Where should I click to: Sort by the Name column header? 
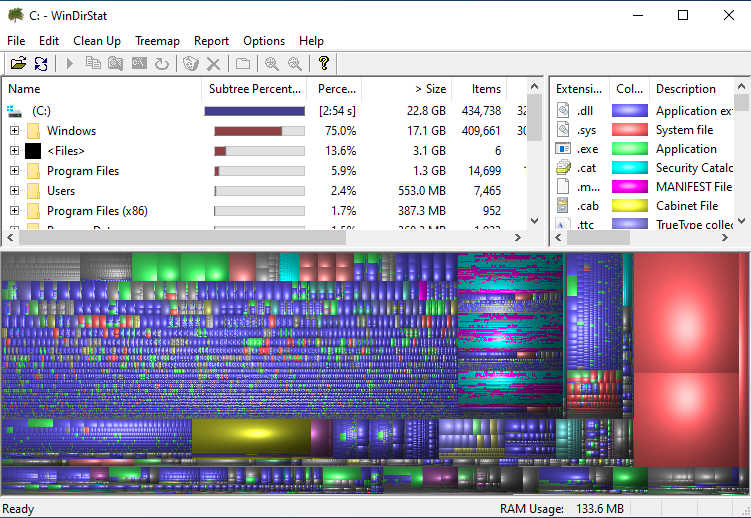pyautogui.click(x=102, y=89)
